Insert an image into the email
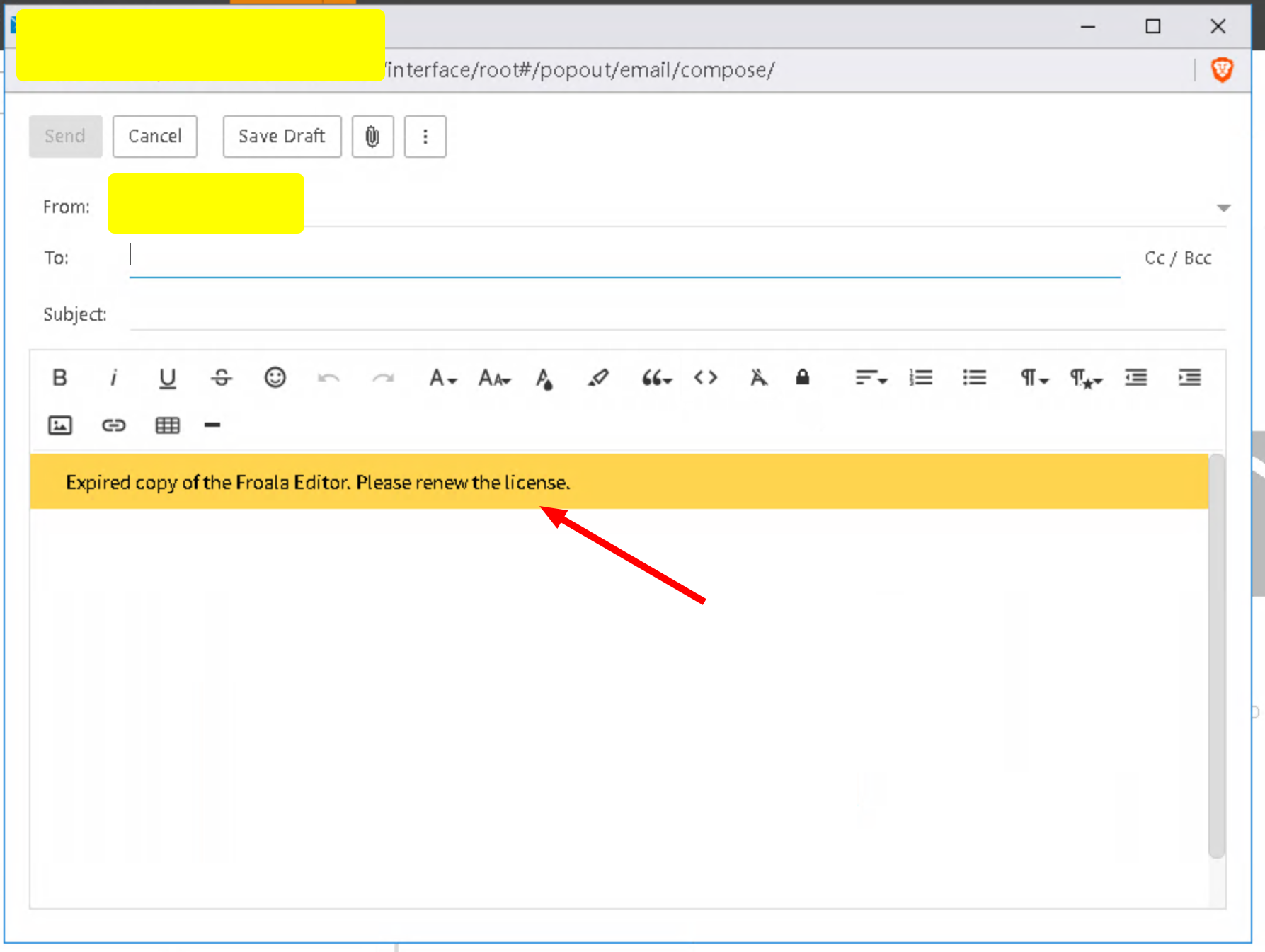The image size is (1265, 952). point(60,425)
